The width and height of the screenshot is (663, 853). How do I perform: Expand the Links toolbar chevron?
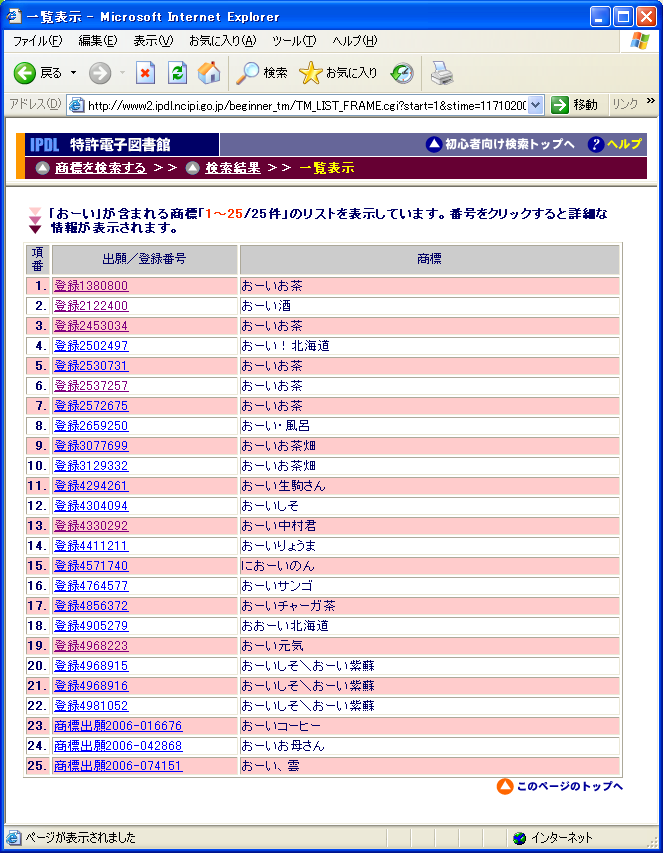pos(651,102)
